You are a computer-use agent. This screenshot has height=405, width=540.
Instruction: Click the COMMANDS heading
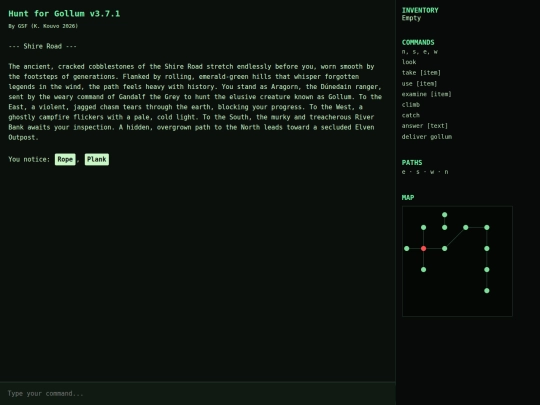pyautogui.click(x=418, y=42)
